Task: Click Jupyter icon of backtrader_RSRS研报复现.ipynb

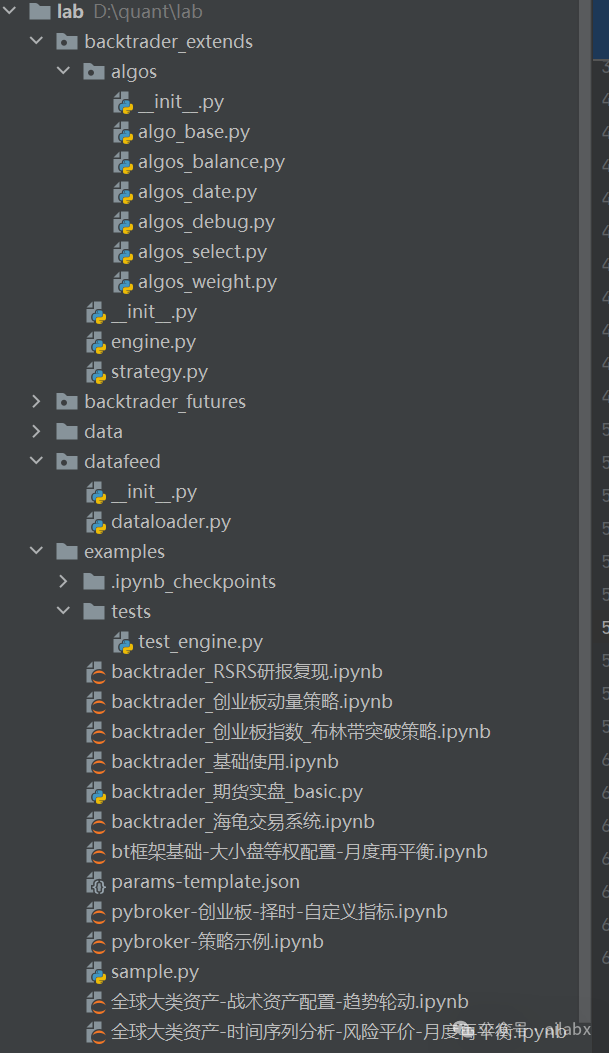Action: pos(96,672)
